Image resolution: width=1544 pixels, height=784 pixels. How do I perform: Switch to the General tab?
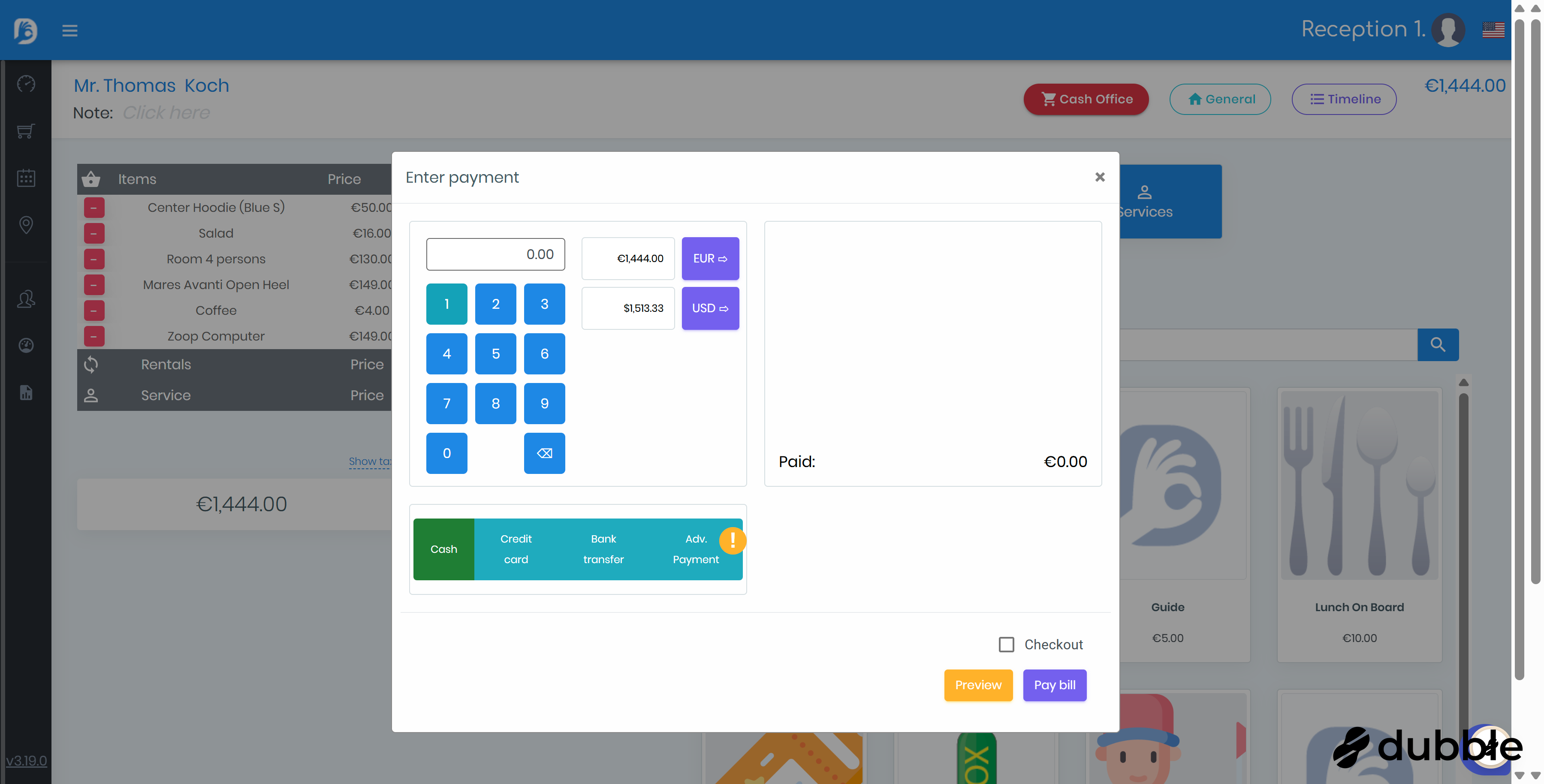pyautogui.click(x=1220, y=99)
